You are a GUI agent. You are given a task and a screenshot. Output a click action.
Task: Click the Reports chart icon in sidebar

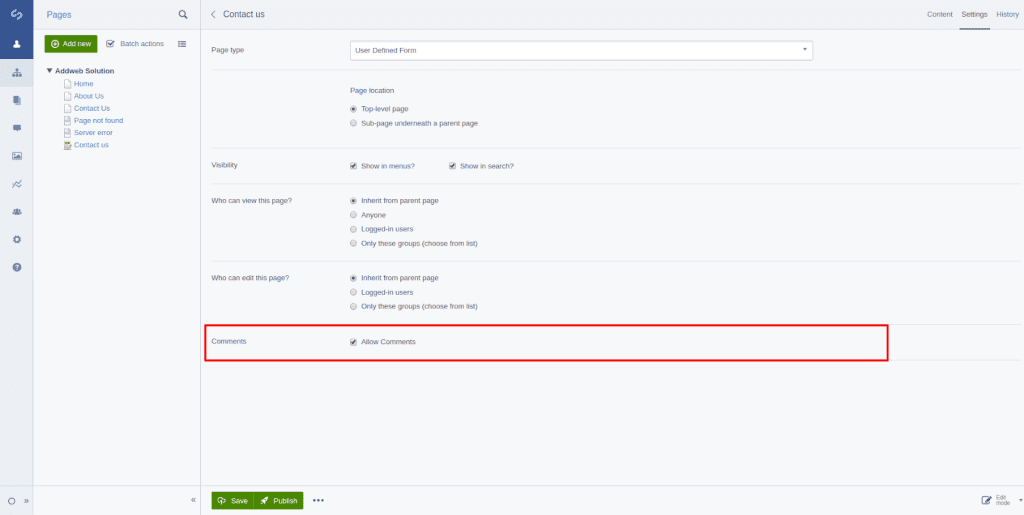pyautogui.click(x=16, y=184)
